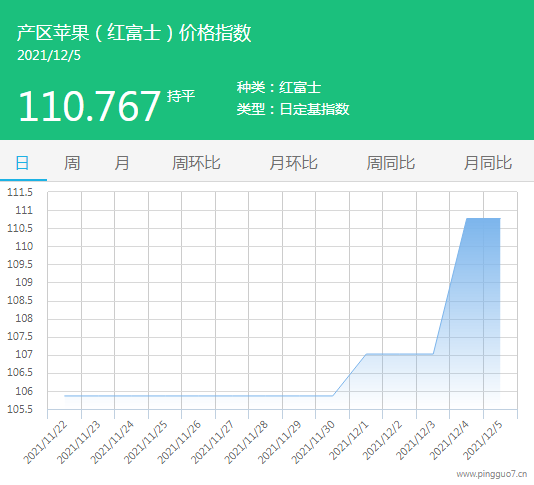534x485 pixels.
Task: Click the 111.5 y-axis label
Action: pyautogui.click(x=20, y=192)
